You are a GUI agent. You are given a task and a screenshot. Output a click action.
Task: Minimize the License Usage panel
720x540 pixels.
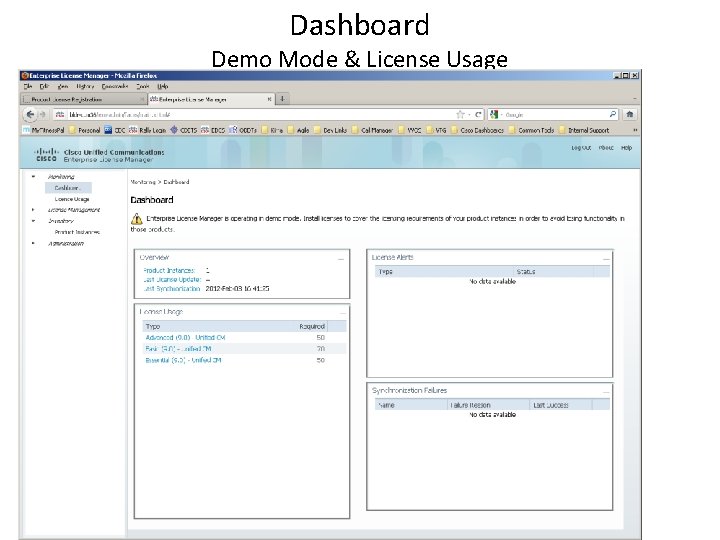[x=342, y=313]
